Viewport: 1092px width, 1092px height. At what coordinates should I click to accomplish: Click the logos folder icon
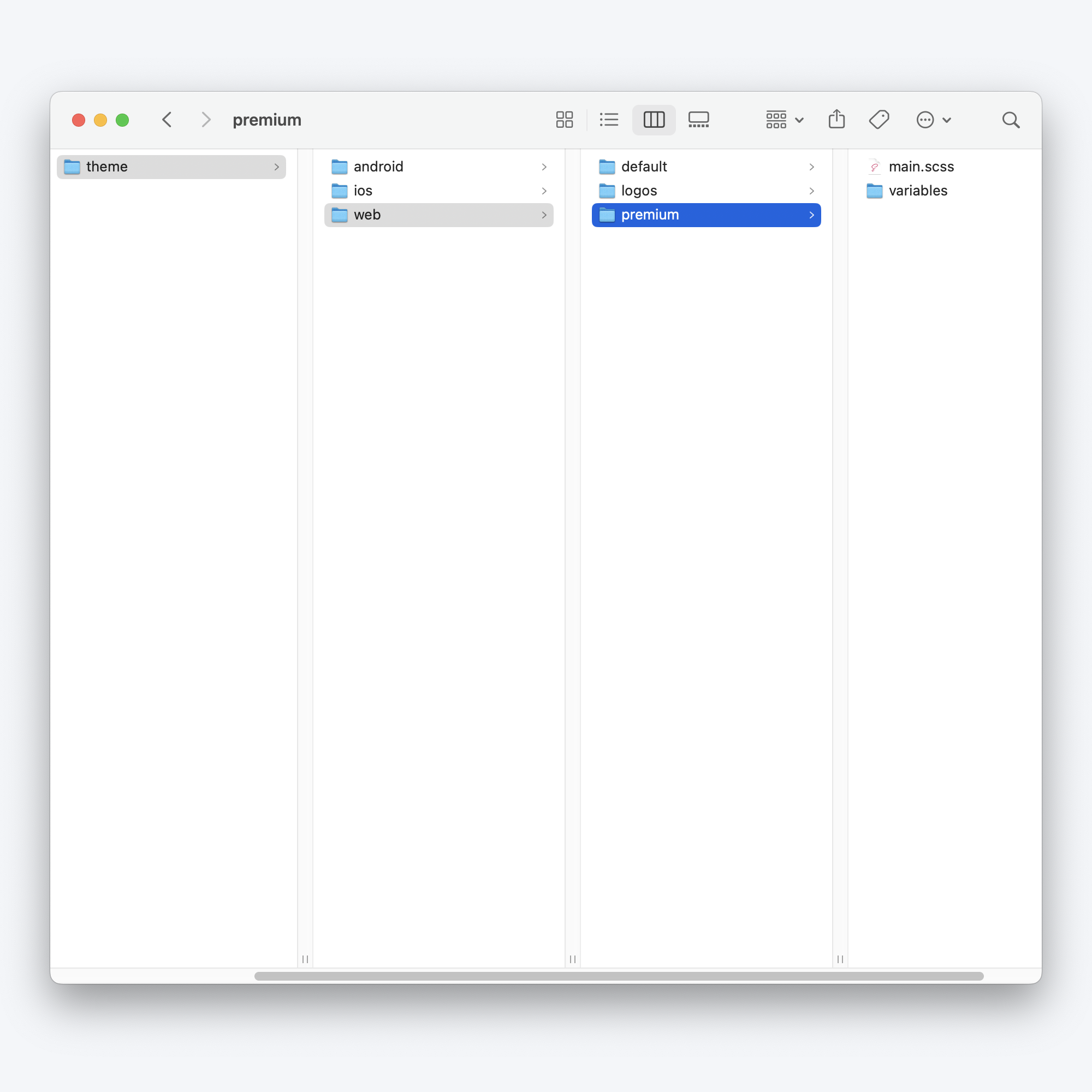pyautogui.click(x=607, y=191)
